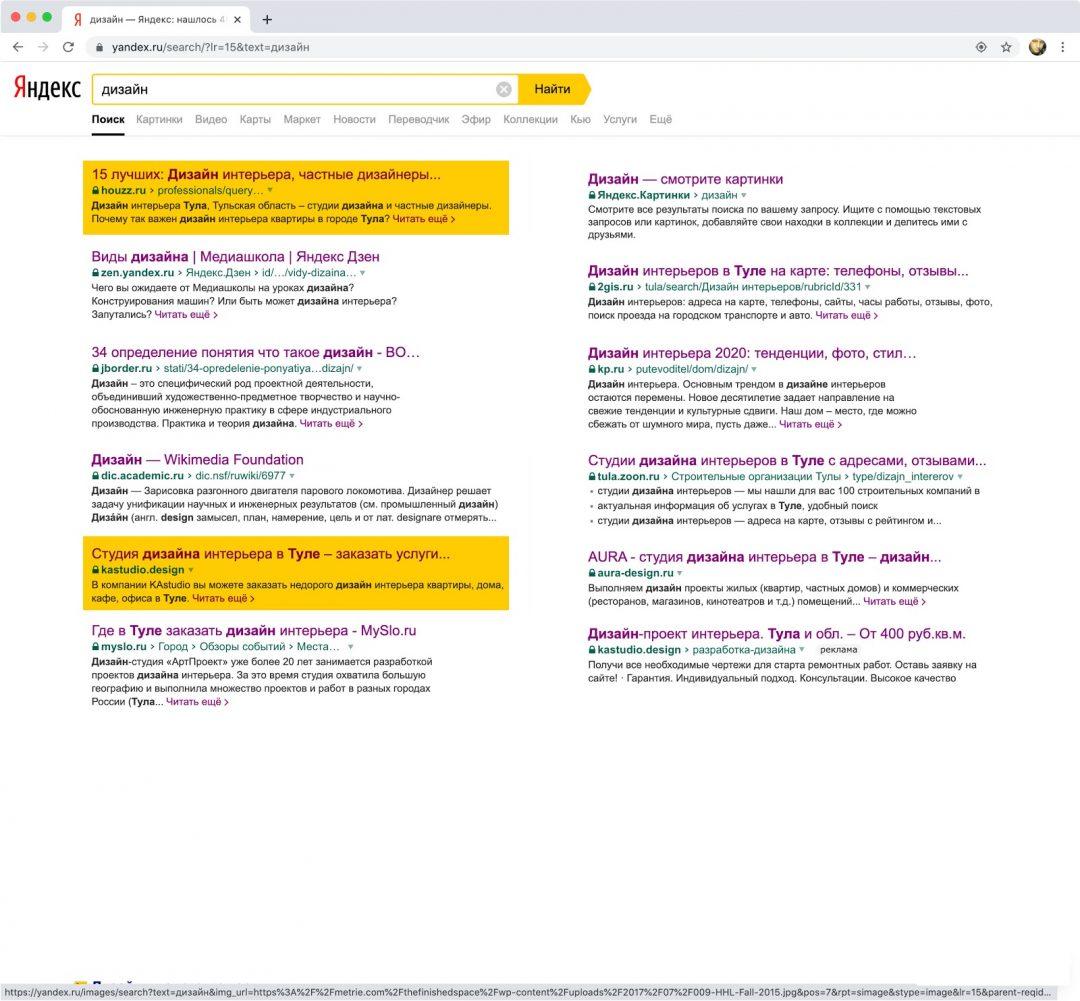Screen dimensions: 1080x1001
Task: Expand dropdown arrow beside houzz.ru result
Action: pyautogui.click(x=270, y=190)
